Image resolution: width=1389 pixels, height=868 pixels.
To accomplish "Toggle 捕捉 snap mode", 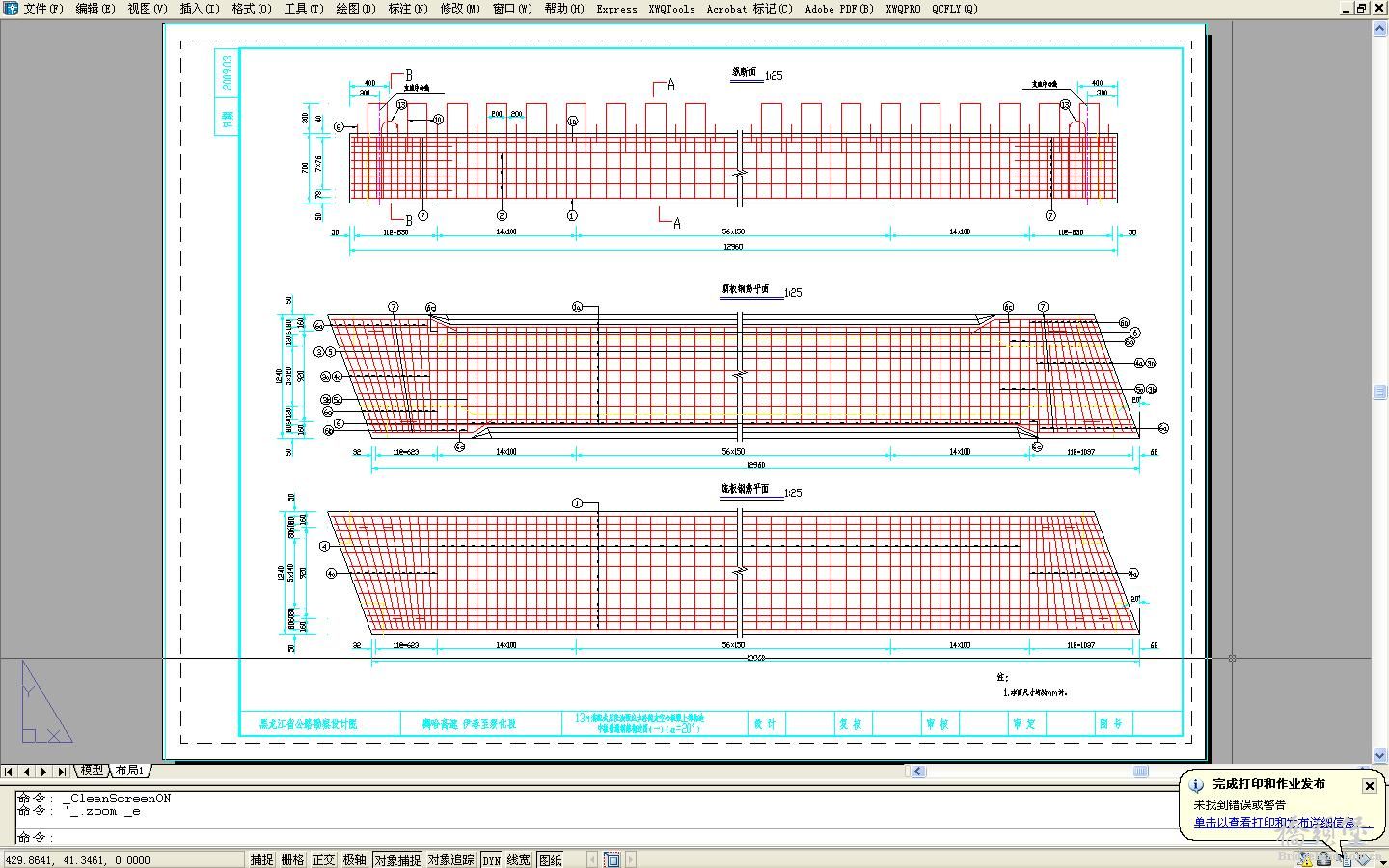I will [261, 859].
